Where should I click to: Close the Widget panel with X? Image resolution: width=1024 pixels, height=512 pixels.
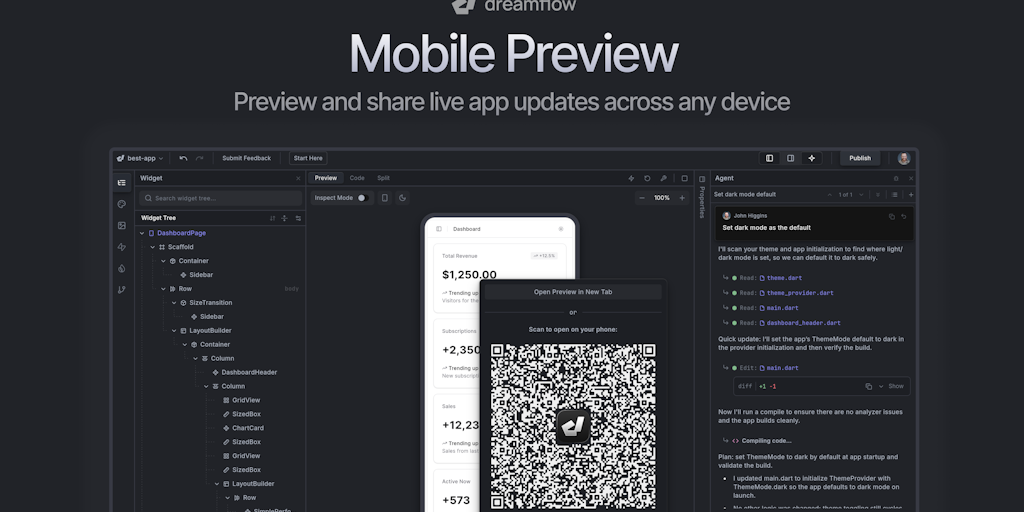click(x=298, y=178)
